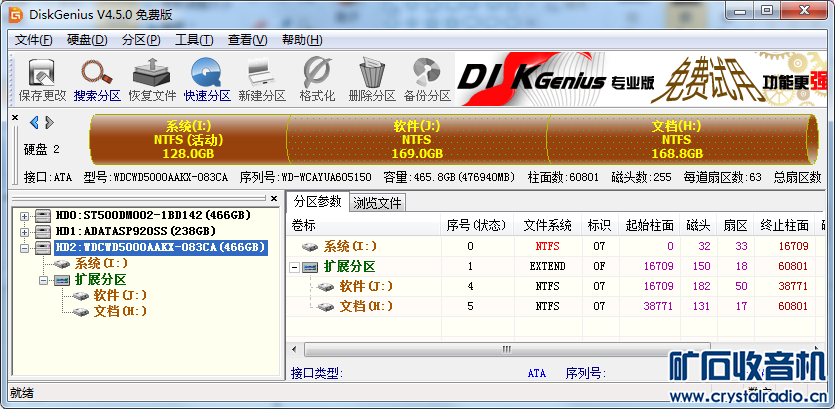This screenshot has height=409, width=835.
Task: Click the 文件系统 column header
Action: pyautogui.click(x=547, y=226)
